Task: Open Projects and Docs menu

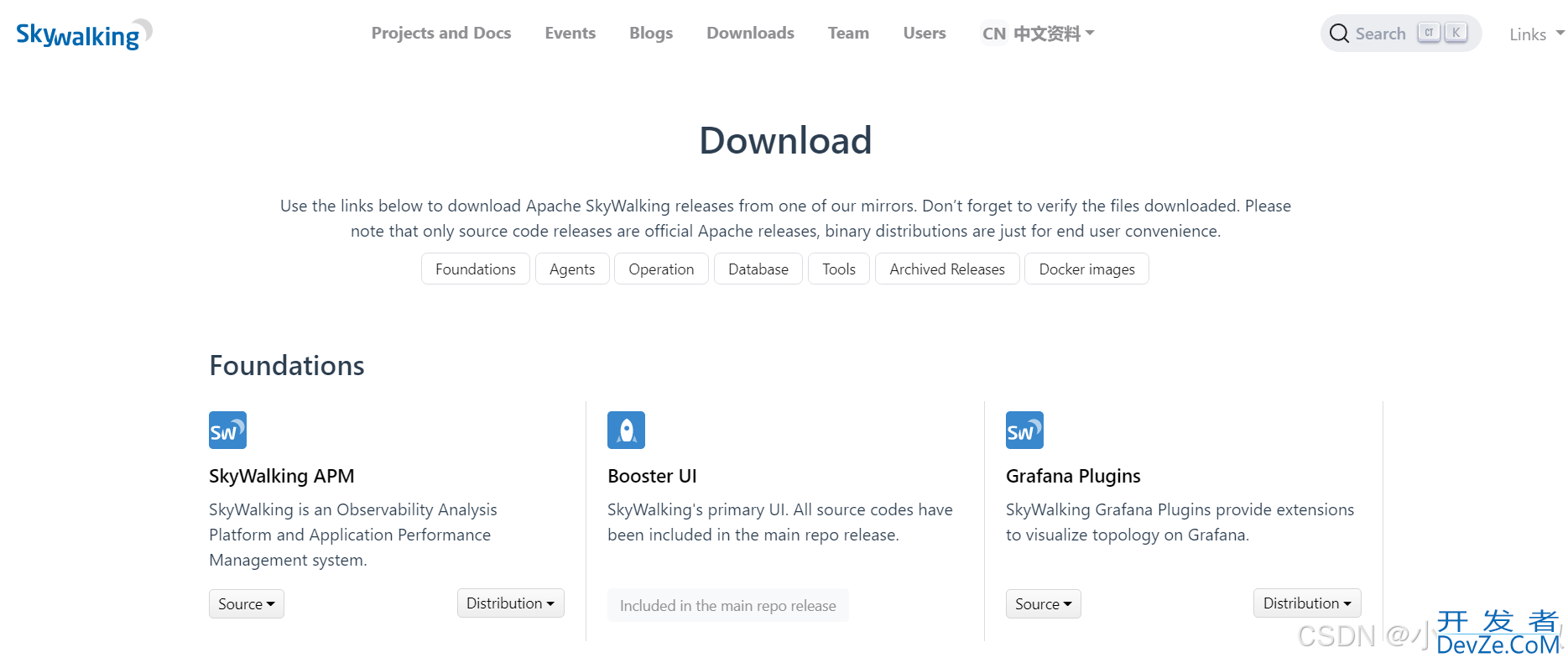Action: [x=441, y=33]
